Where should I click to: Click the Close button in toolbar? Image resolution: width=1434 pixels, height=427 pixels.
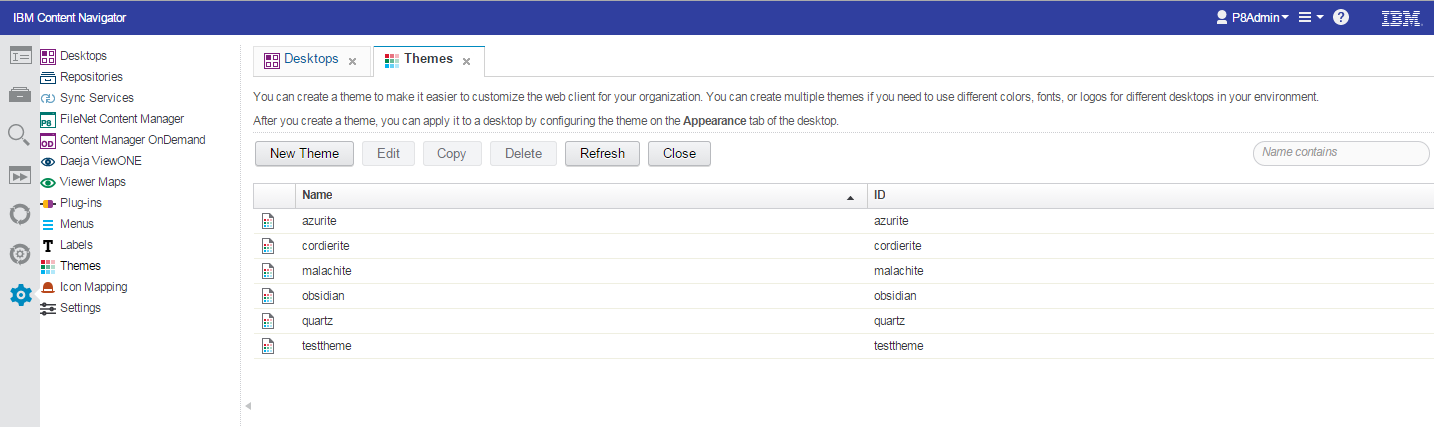pos(679,153)
